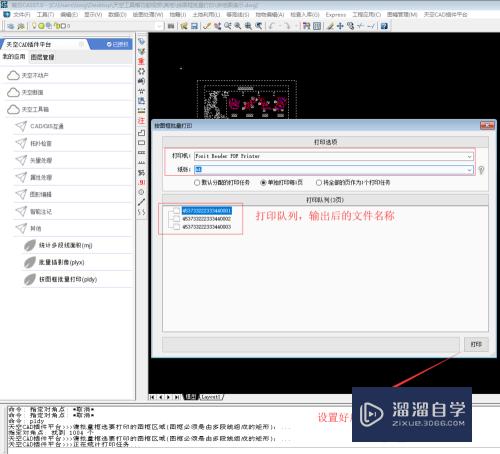Click the binoculars icon in side toolbar
Screen dimensions: 500x454
tap(141, 81)
